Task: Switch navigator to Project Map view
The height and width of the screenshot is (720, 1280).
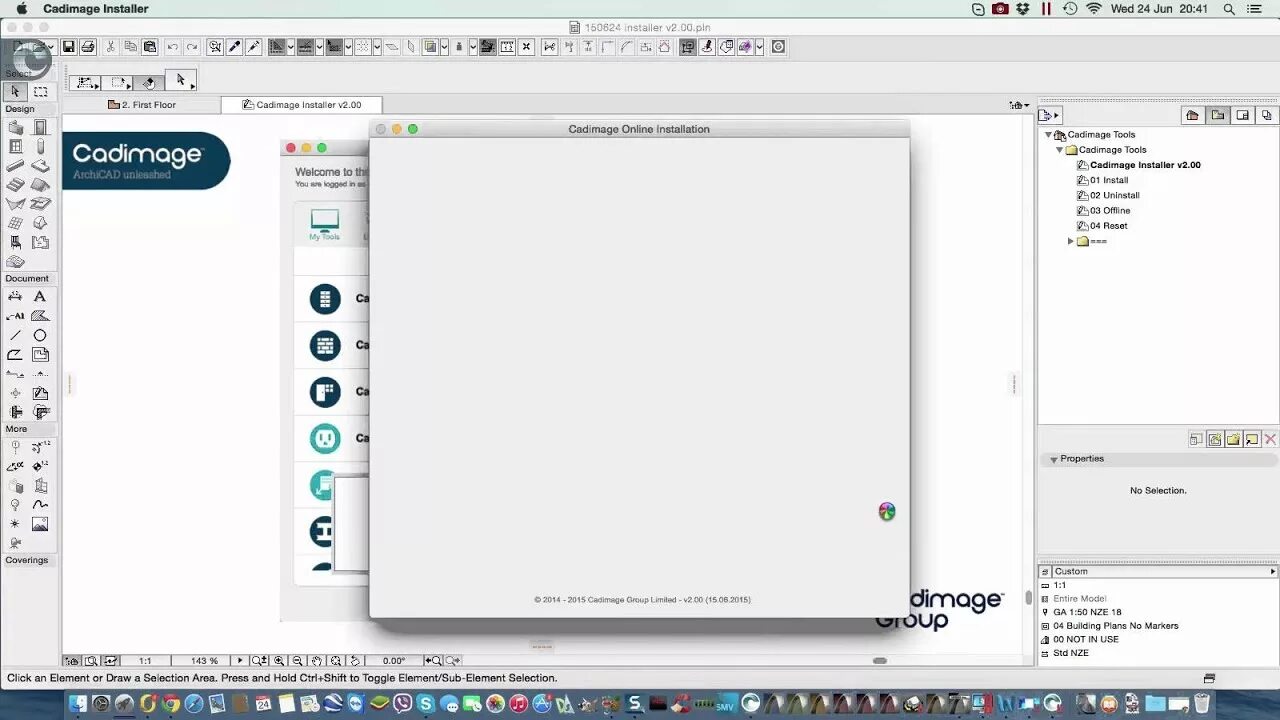Action: pos(1192,115)
